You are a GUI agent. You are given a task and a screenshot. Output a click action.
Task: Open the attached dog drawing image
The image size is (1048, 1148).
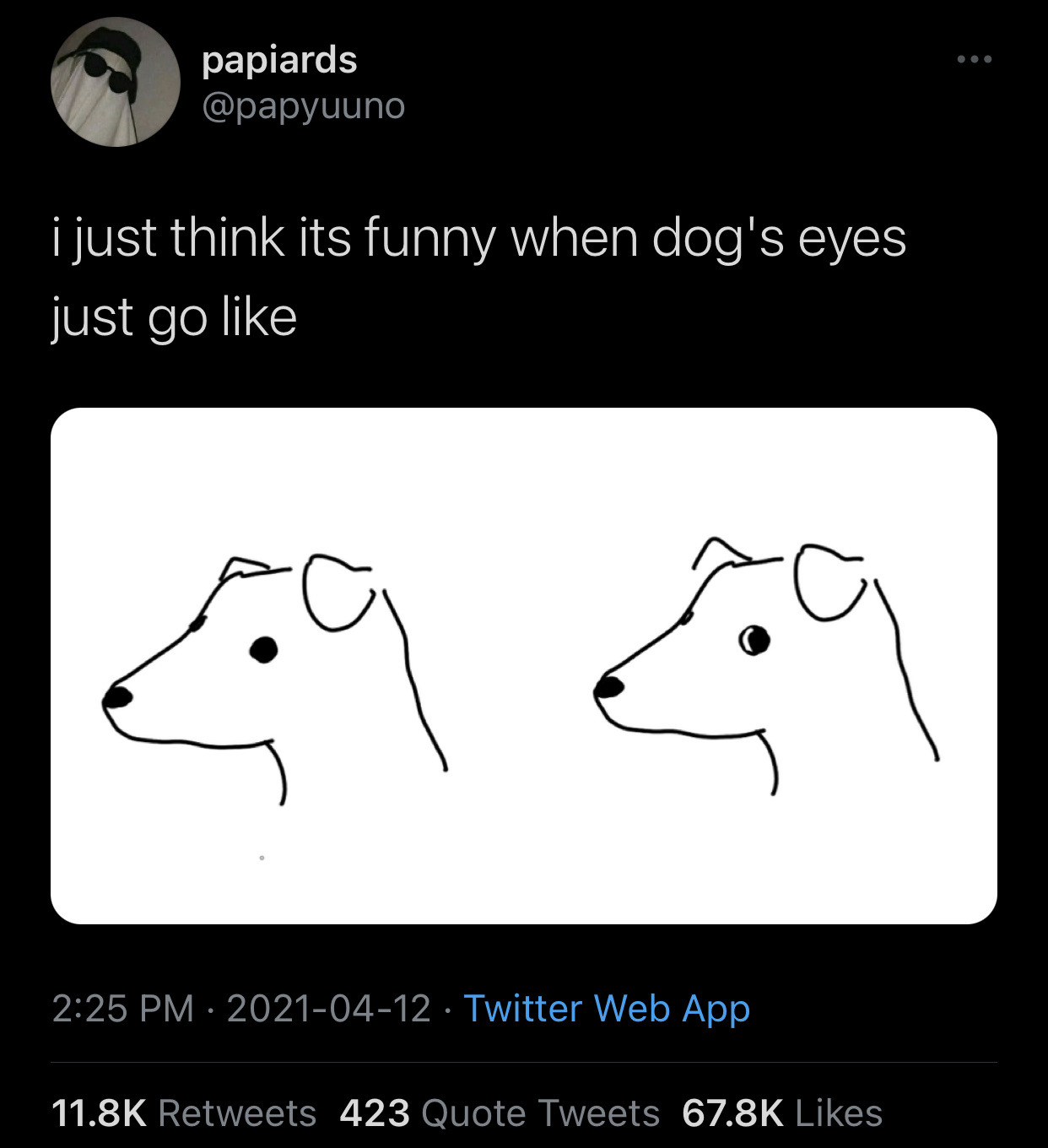tap(524, 665)
